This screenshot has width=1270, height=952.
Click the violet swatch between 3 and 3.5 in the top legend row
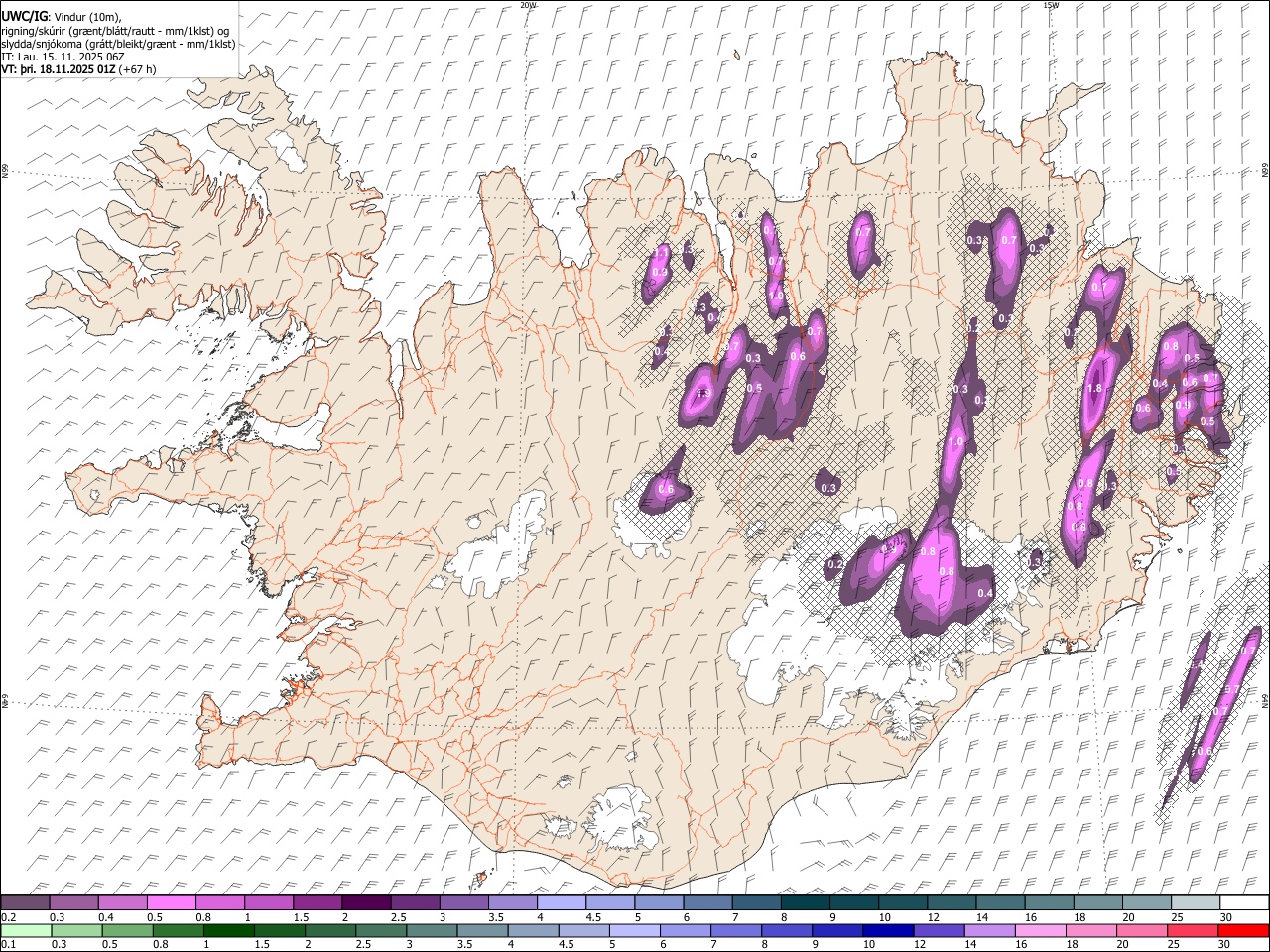coord(463,903)
